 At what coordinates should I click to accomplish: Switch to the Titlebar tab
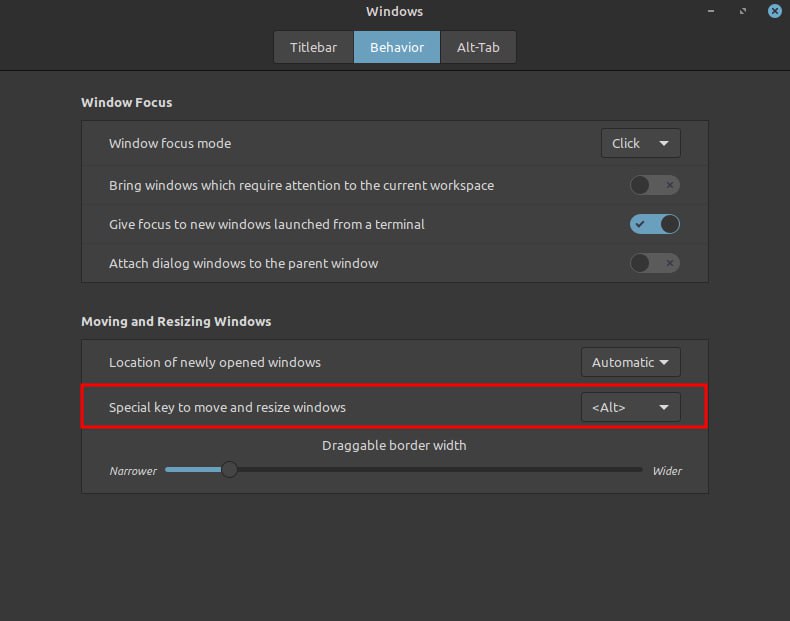click(x=313, y=47)
